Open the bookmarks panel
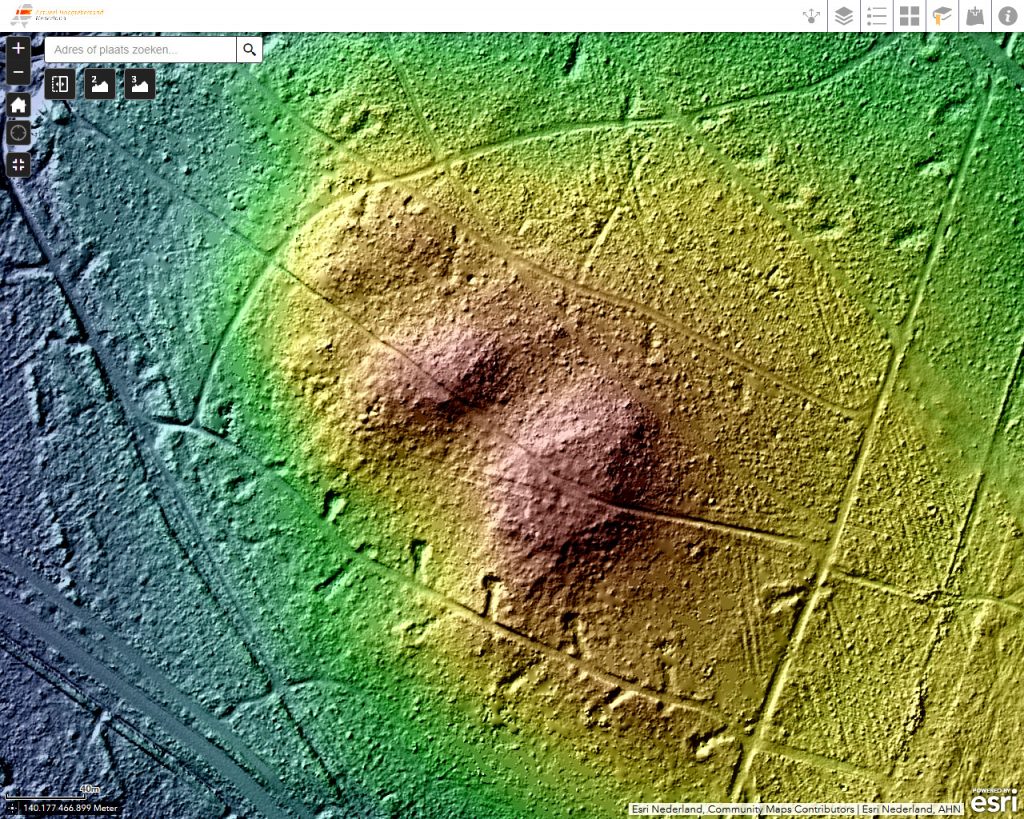Viewport: 1024px width, 819px height. click(x=942, y=16)
